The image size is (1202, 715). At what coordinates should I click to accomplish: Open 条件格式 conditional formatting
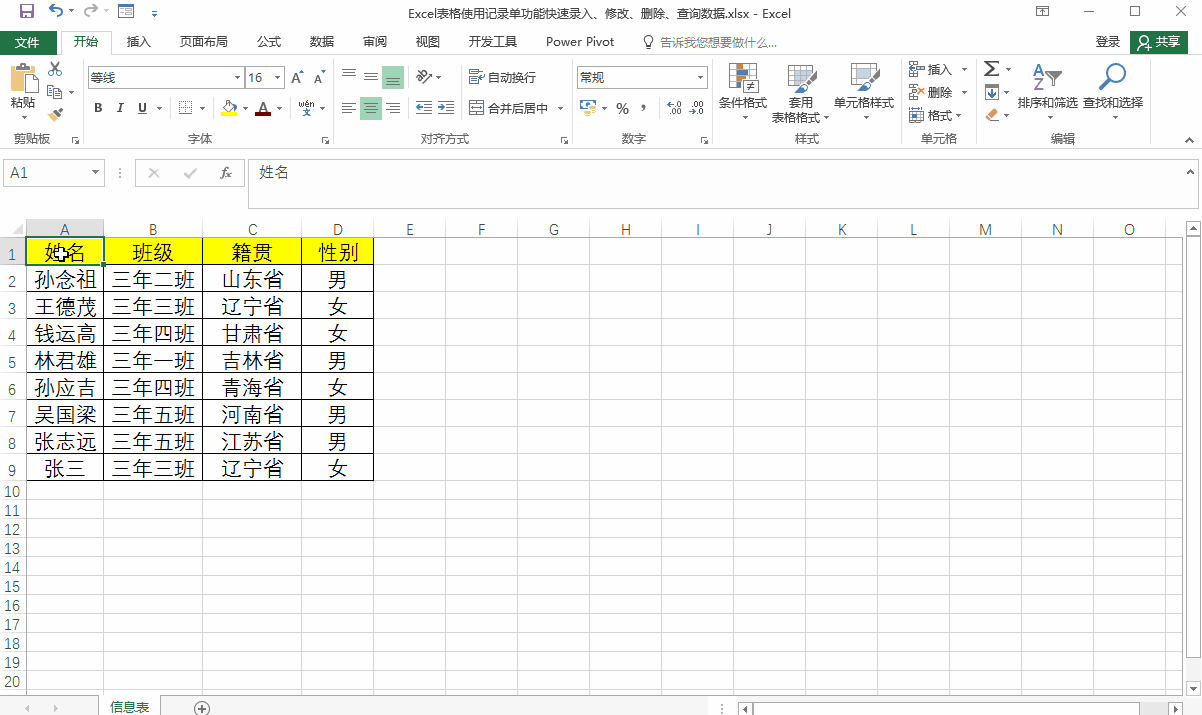click(x=743, y=93)
